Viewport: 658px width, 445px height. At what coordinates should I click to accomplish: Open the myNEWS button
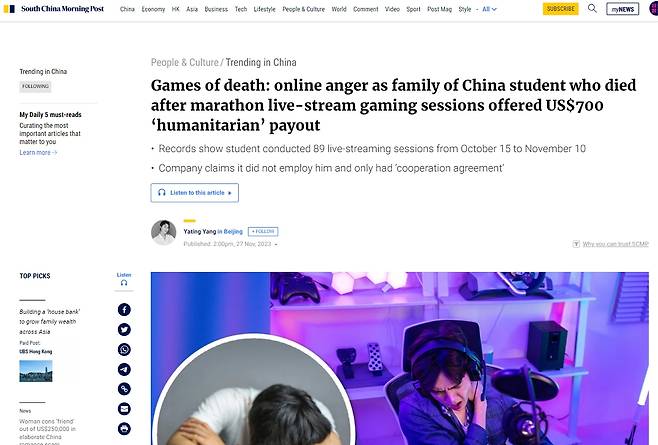pyautogui.click(x=622, y=9)
